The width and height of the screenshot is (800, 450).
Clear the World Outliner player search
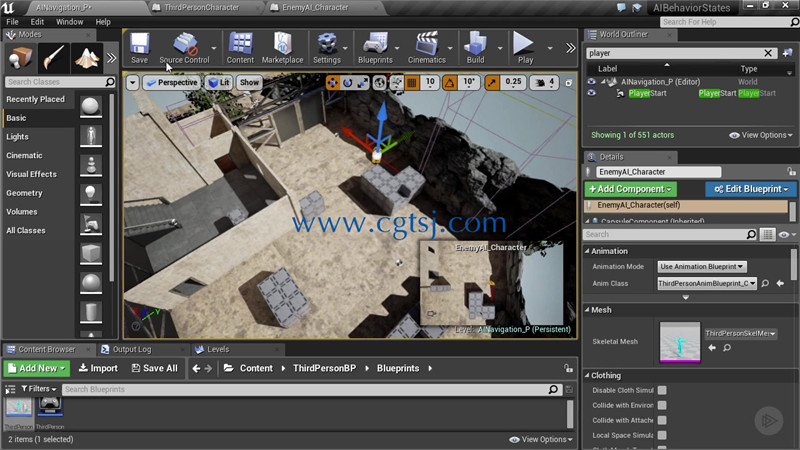(x=768, y=53)
